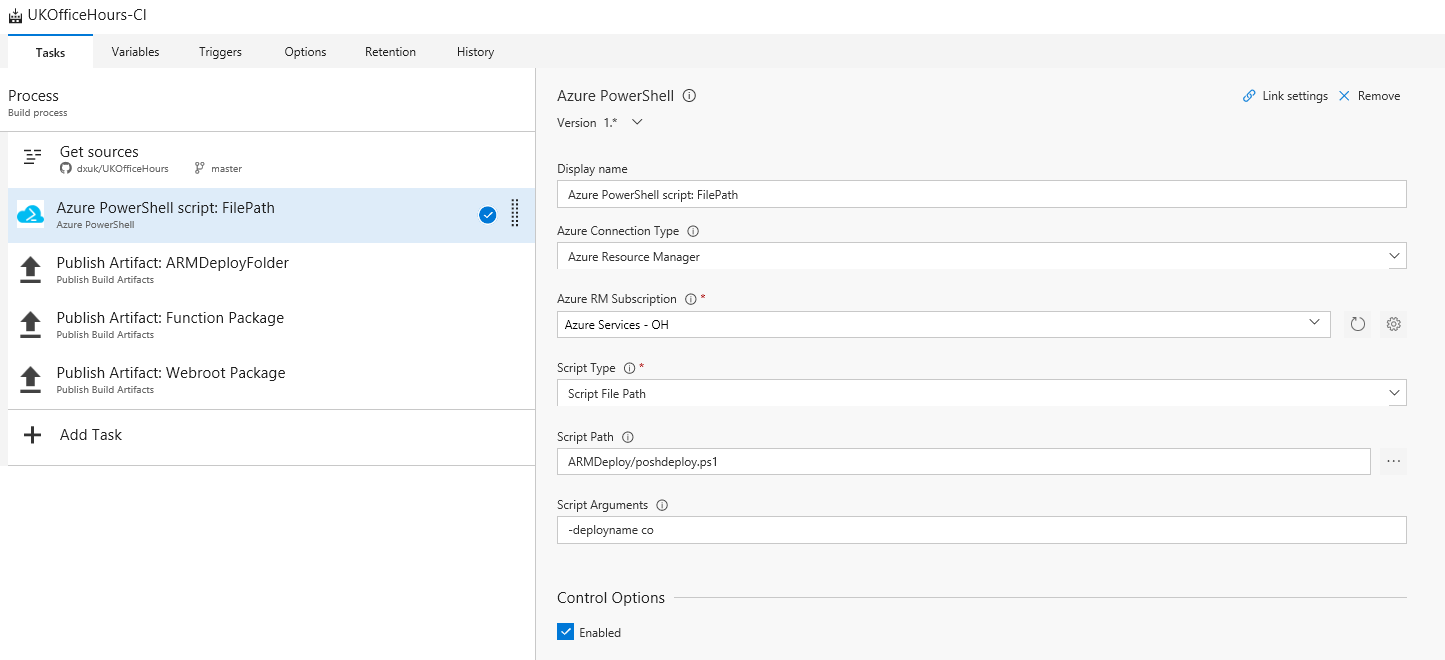Image resolution: width=1445 pixels, height=660 pixels.
Task: Open the Azure Connection Type dropdown
Action: tap(982, 256)
